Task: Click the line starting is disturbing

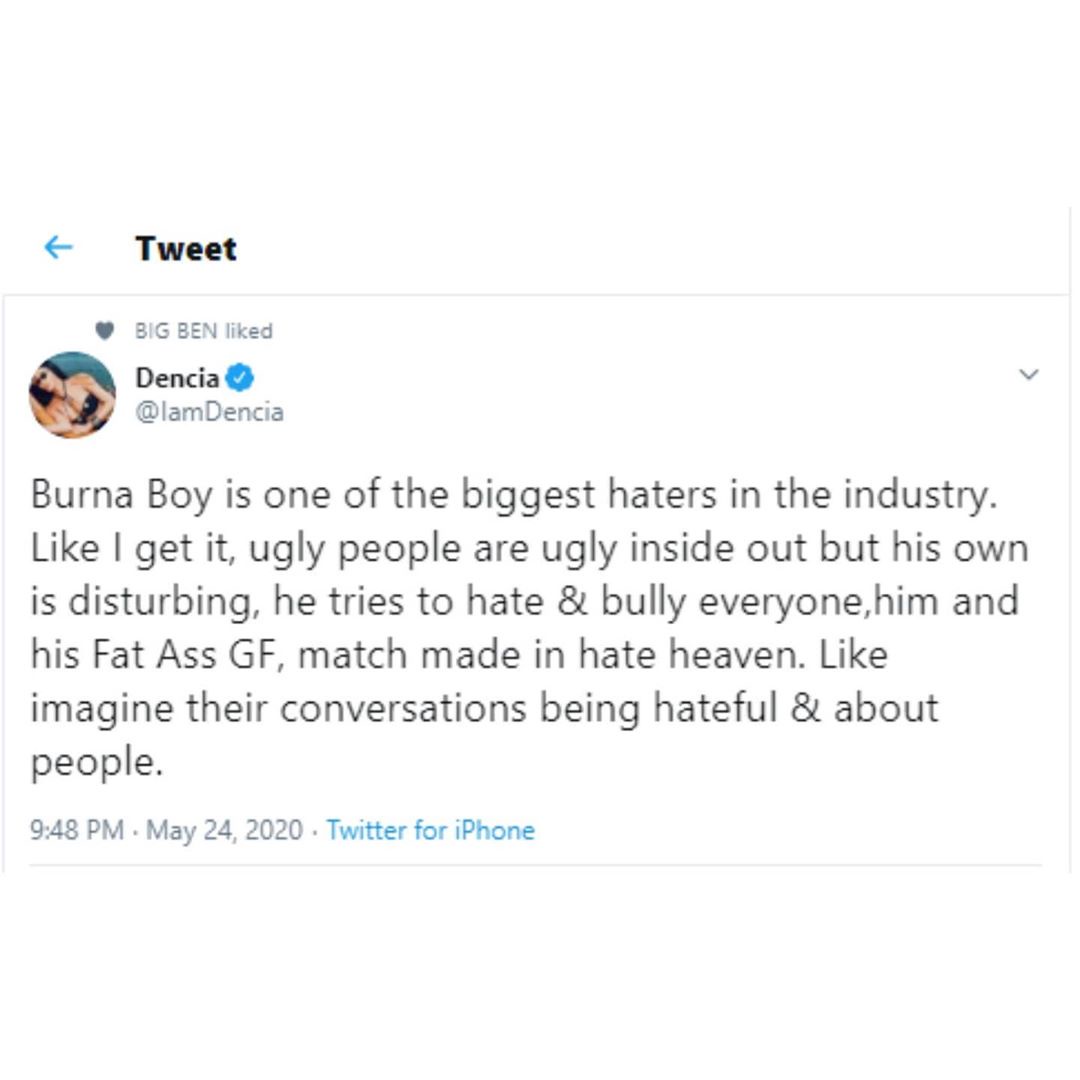Action: [524, 601]
